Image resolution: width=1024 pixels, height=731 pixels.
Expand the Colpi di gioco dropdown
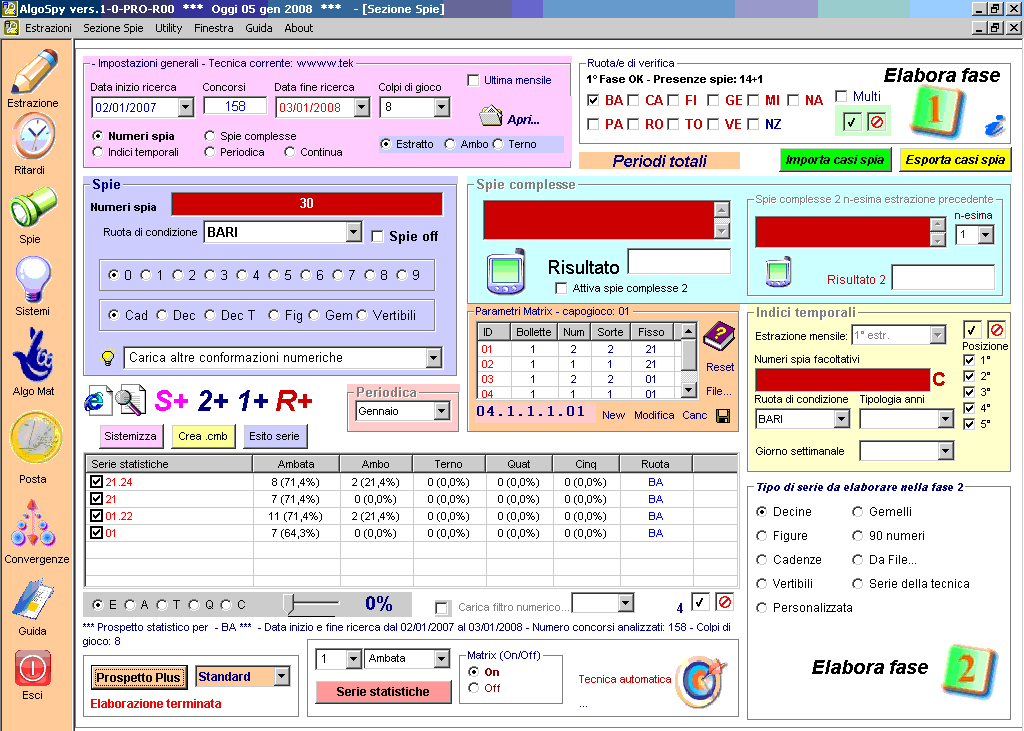click(442, 107)
